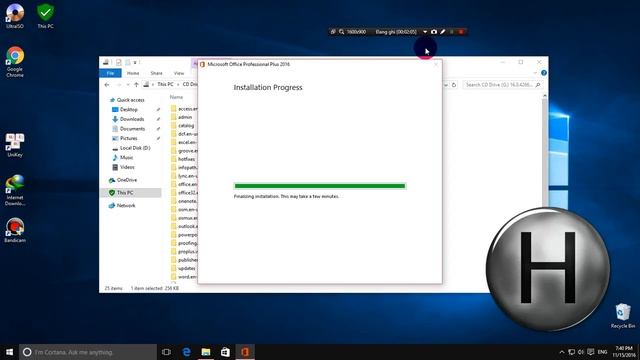640x360 pixels.
Task: Expand the address bar history dropdown
Action: pyautogui.click(x=446, y=84)
